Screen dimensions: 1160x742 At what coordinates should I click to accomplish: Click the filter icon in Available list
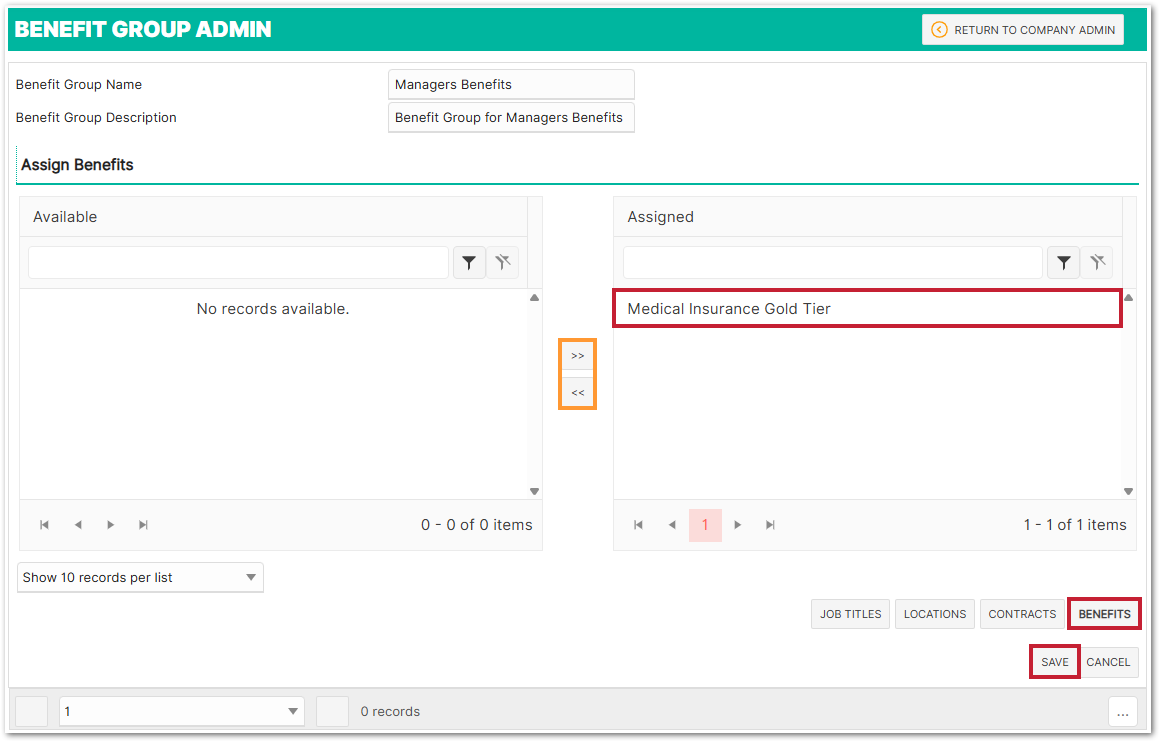(x=469, y=263)
